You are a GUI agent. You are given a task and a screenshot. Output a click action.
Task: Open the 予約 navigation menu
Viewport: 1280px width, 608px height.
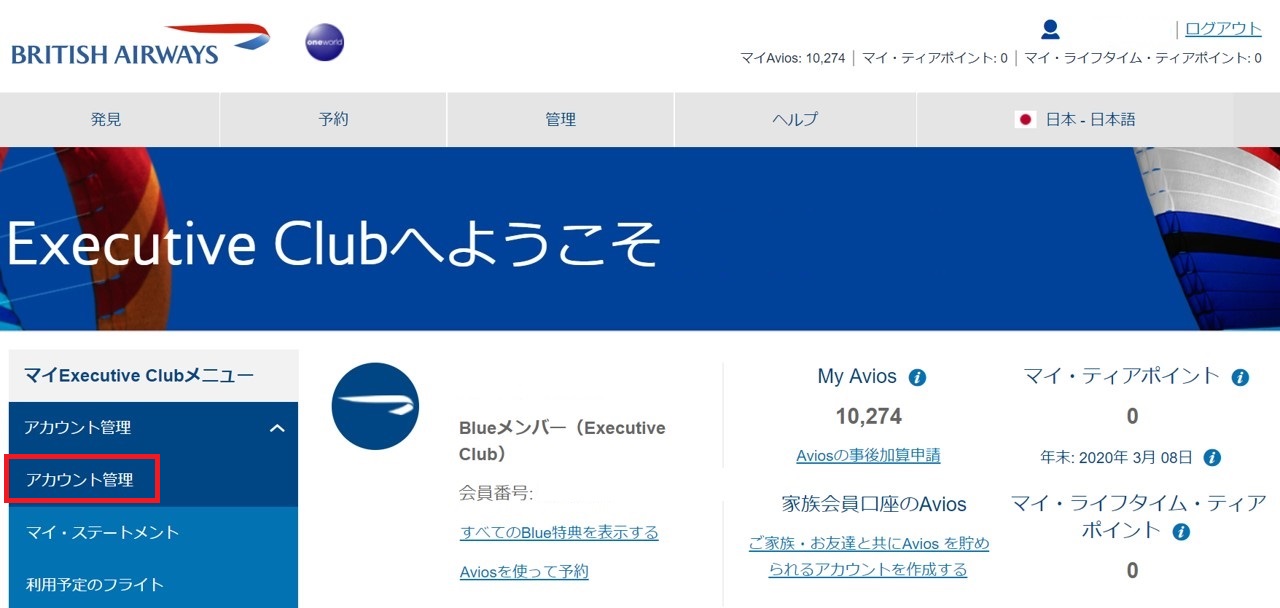click(333, 119)
